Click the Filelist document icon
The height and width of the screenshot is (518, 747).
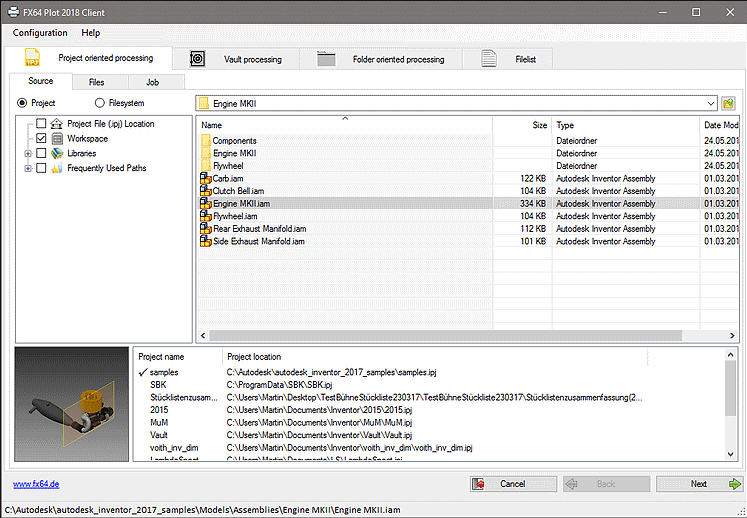pyautogui.click(x=489, y=59)
